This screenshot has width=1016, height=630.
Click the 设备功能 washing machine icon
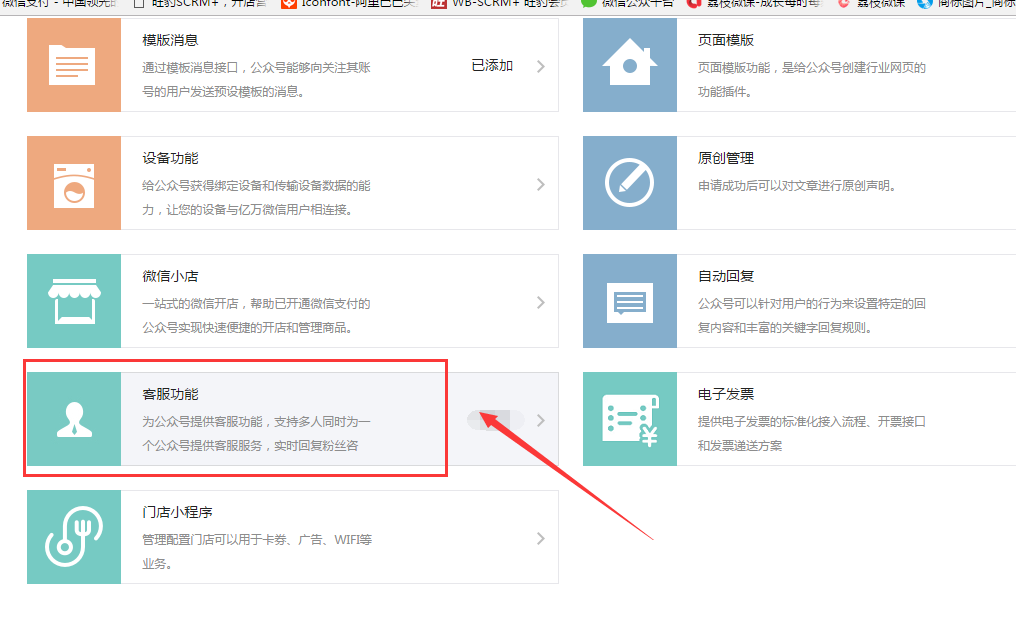(x=73, y=184)
